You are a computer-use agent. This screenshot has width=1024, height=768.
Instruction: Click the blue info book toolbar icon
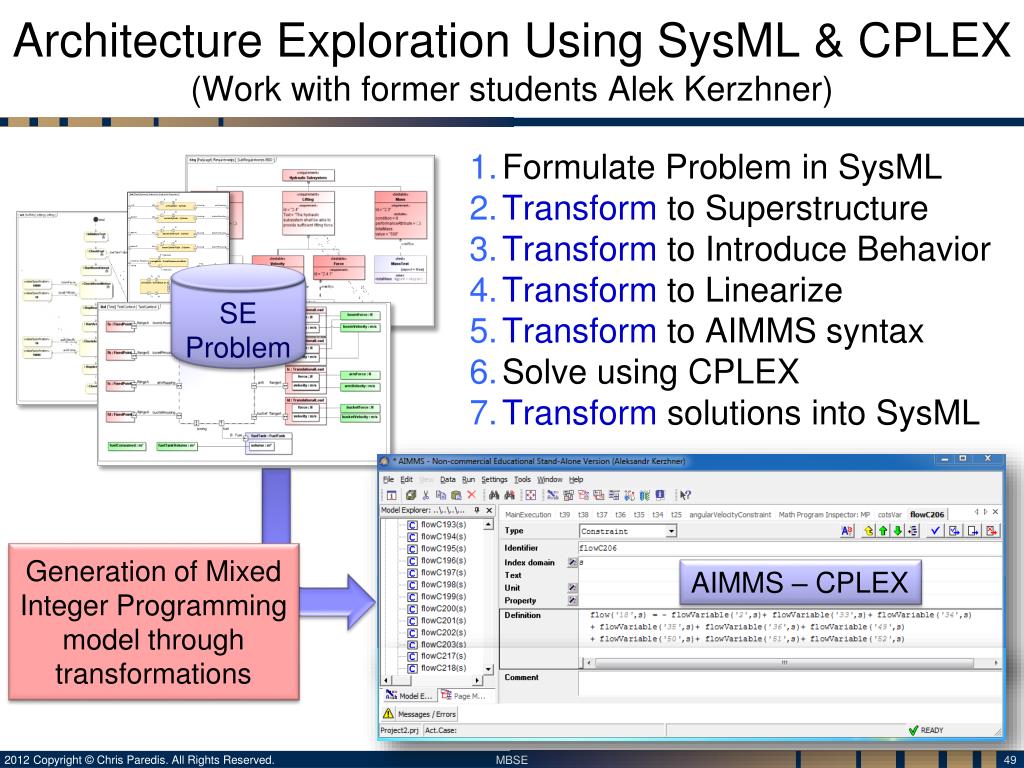point(660,495)
